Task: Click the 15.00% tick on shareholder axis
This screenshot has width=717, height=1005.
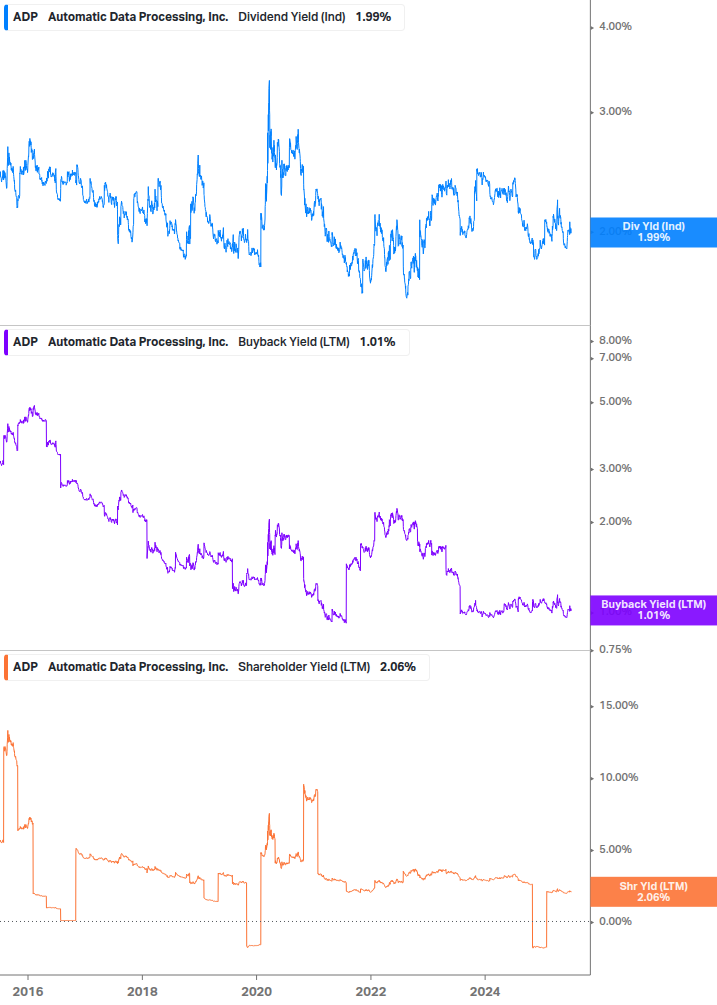Action: click(618, 706)
